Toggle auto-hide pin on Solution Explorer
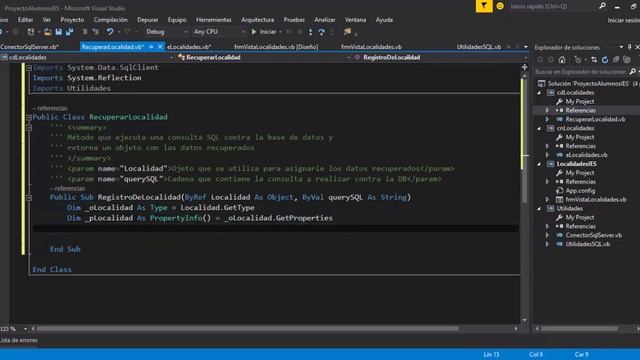640x360 pixels. coord(629,47)
